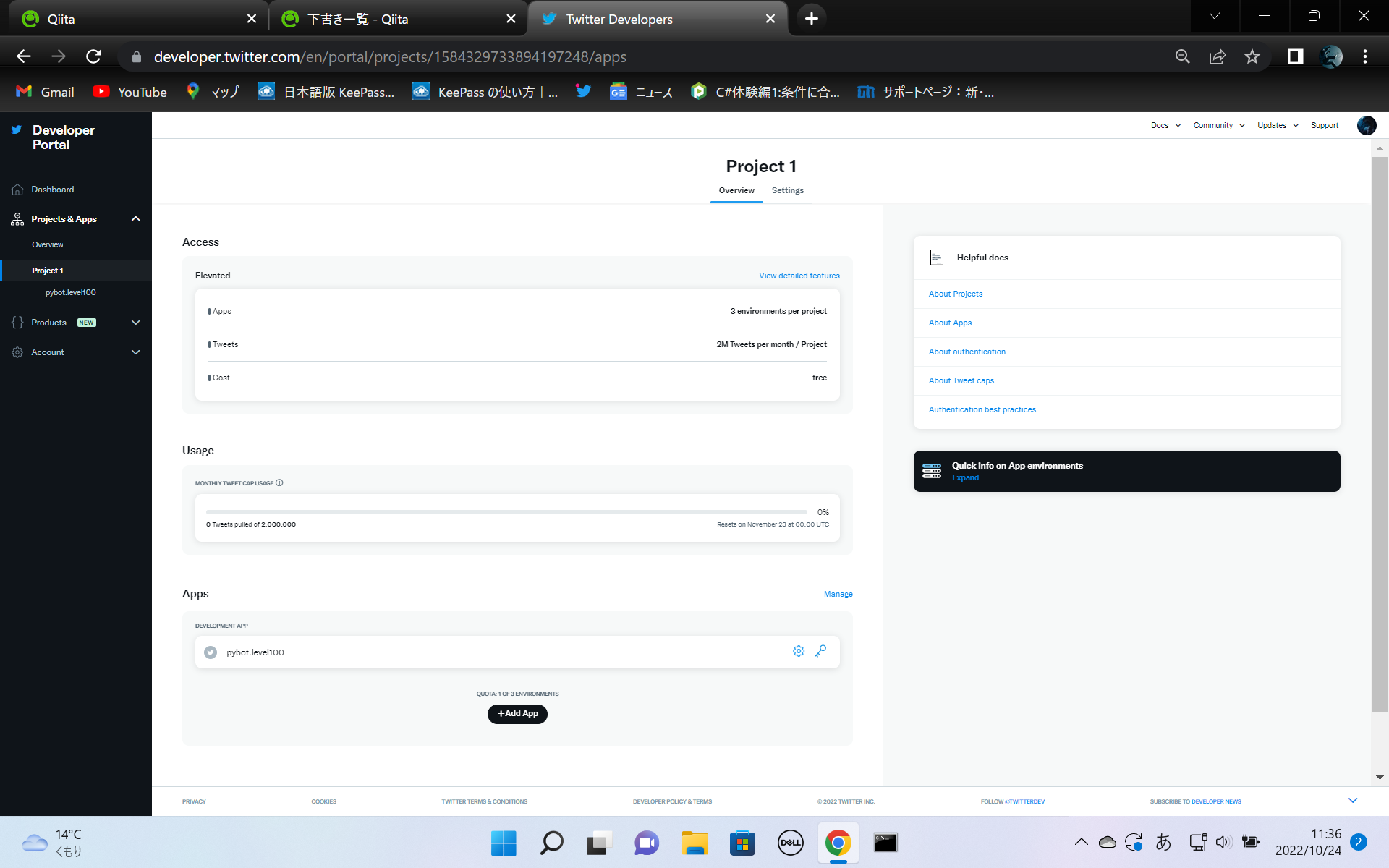Click the monthly Tweet cap usage progress bar
The height and width of the screenshot is (868, 1389).
(x=506, y=511)
